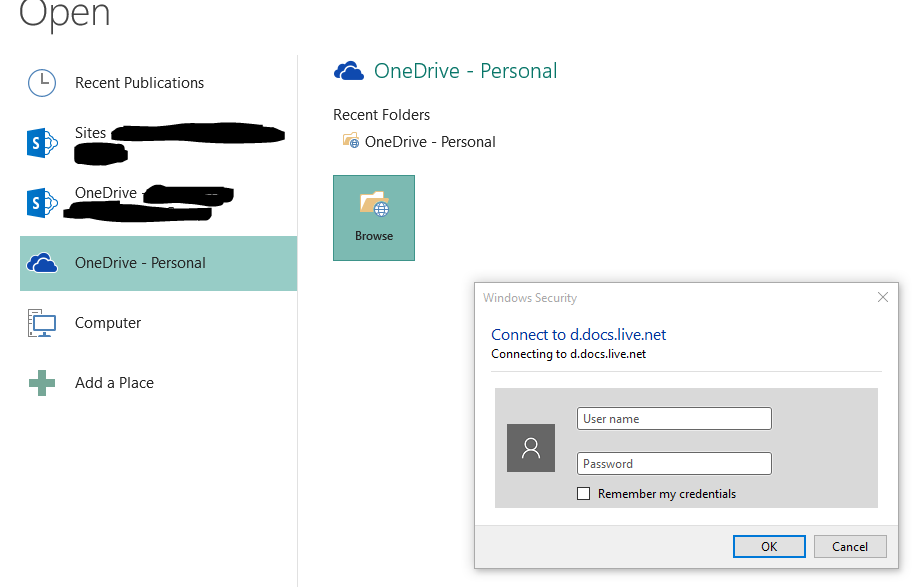Click the green plus Add a Place icon
The image size is (923, 587).
[42, 383]
